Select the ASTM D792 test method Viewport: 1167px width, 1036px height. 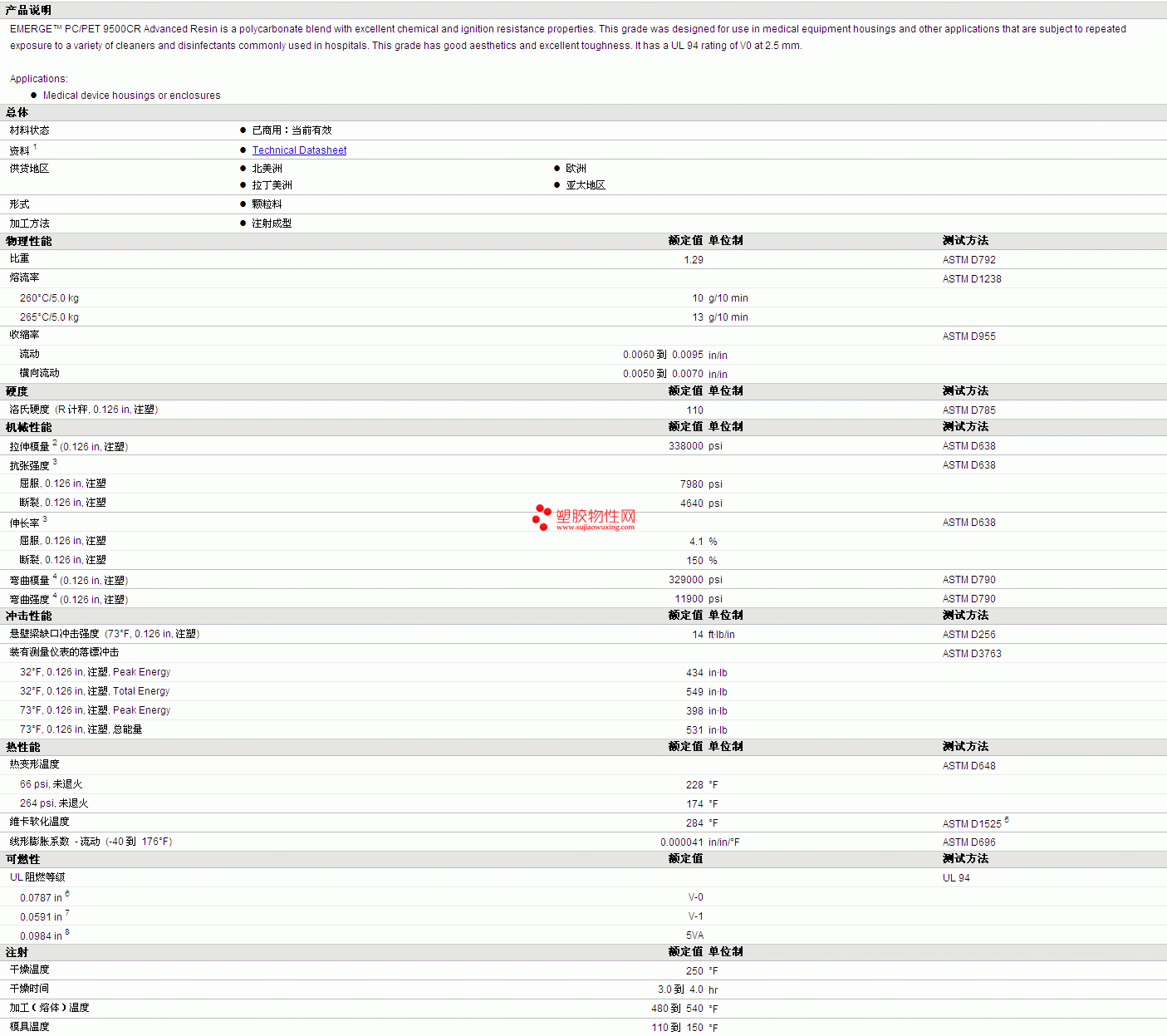coord(968,260)
